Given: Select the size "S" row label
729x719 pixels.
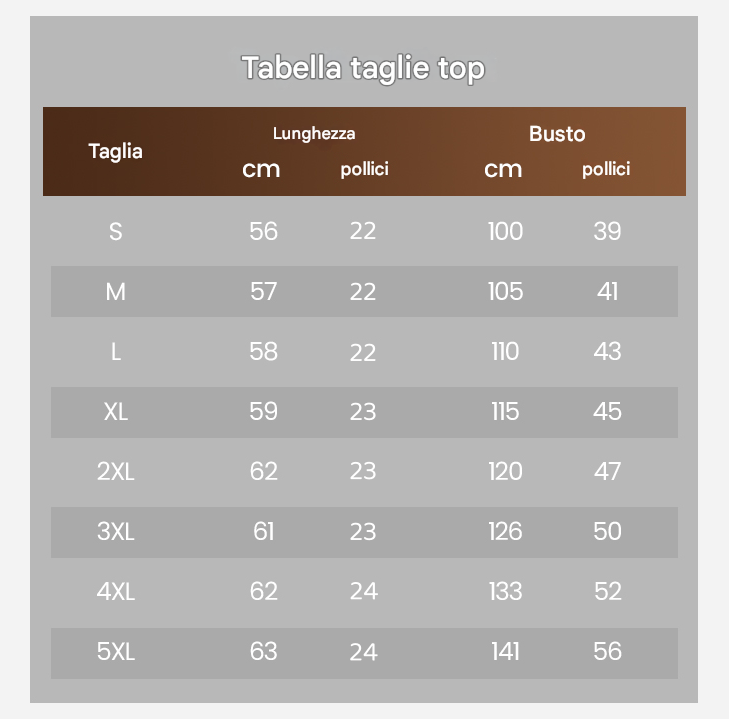Looking at the screenshot, I should click(116, 231).
